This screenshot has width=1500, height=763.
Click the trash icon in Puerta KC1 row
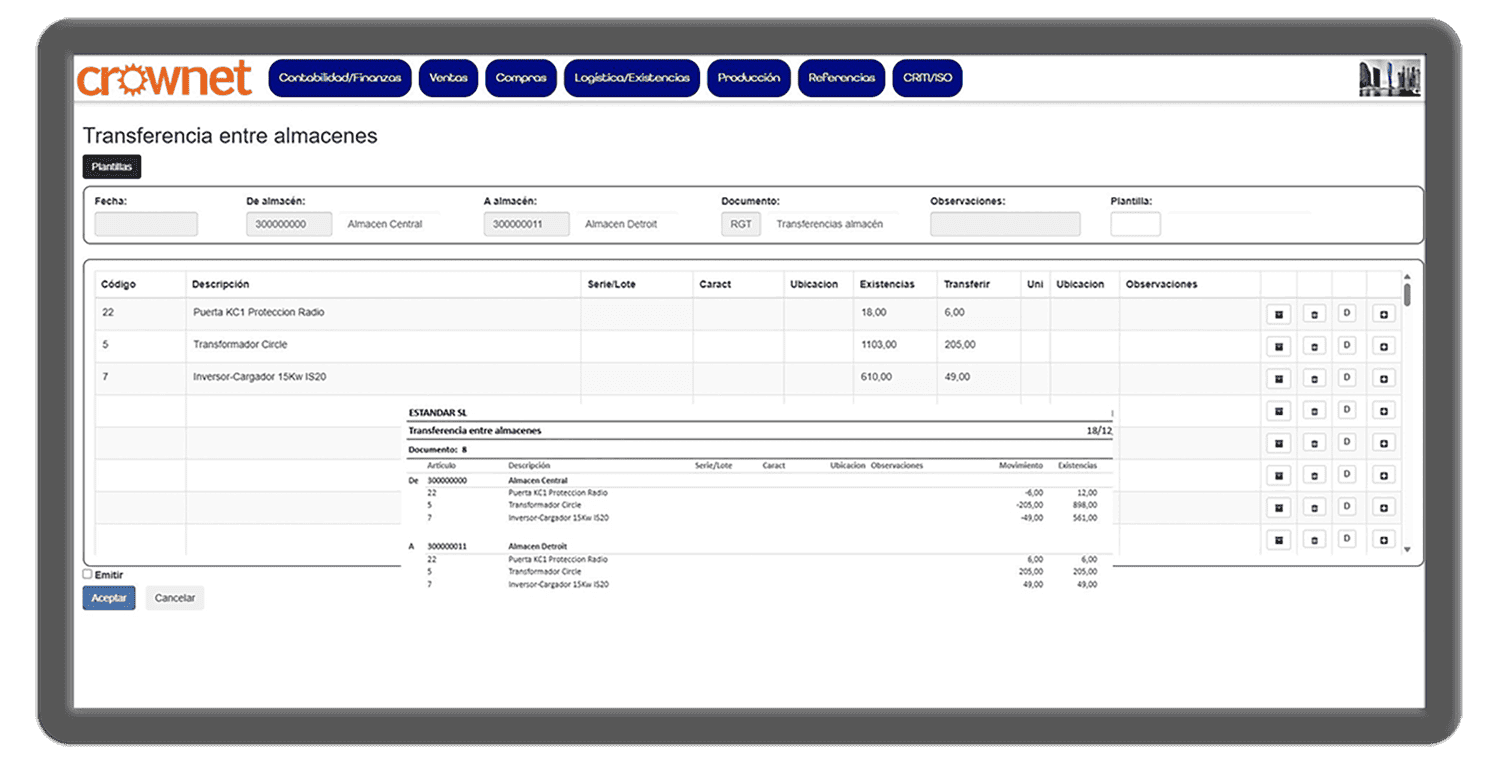(x=1314, y=314)
